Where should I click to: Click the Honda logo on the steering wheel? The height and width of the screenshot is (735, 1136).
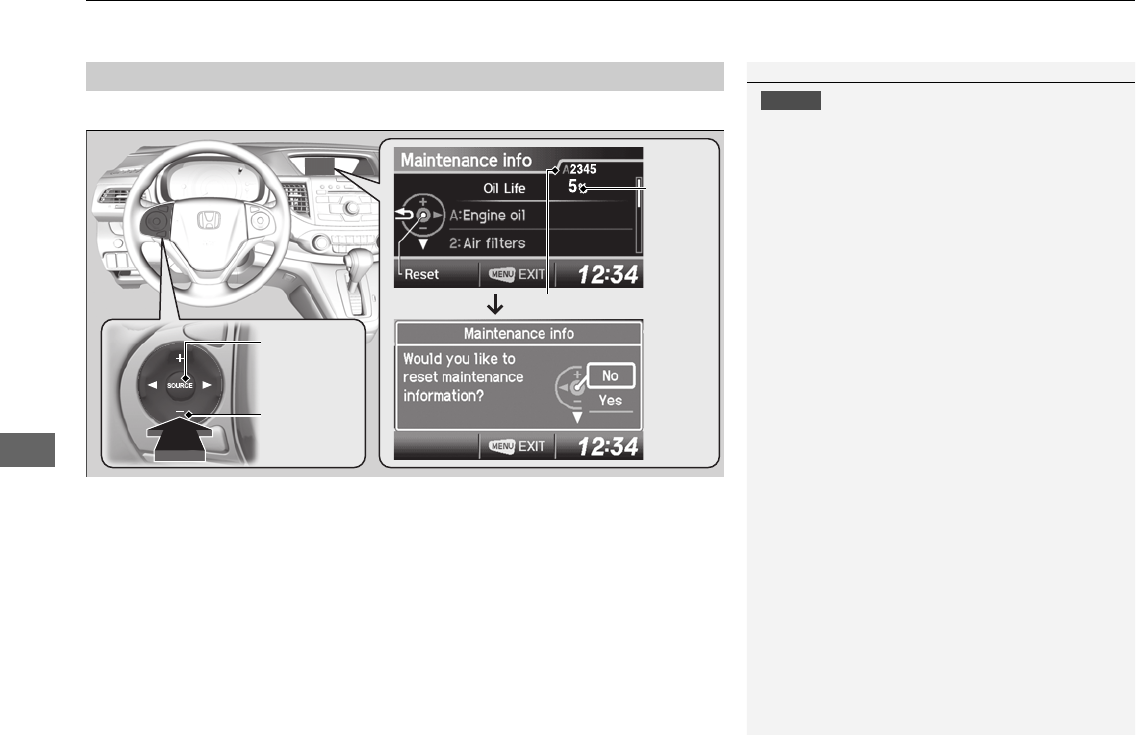coord(208,220)
